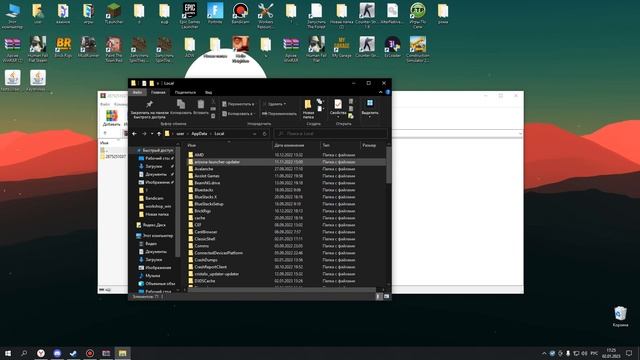Click the pin to Quick access ribbon icon
This screenshot has height=360, width=640.
pos(149,104)
